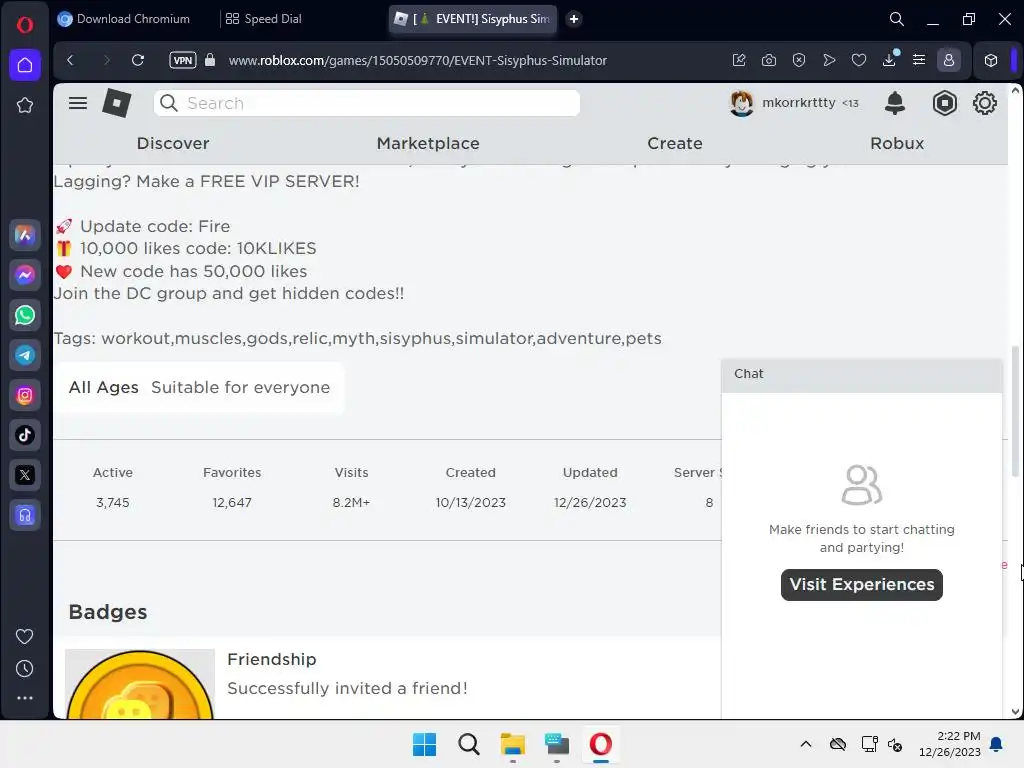1024x768 pixels.
Task: Open the Friendship badge thumbnail
Action: (140, 684)
